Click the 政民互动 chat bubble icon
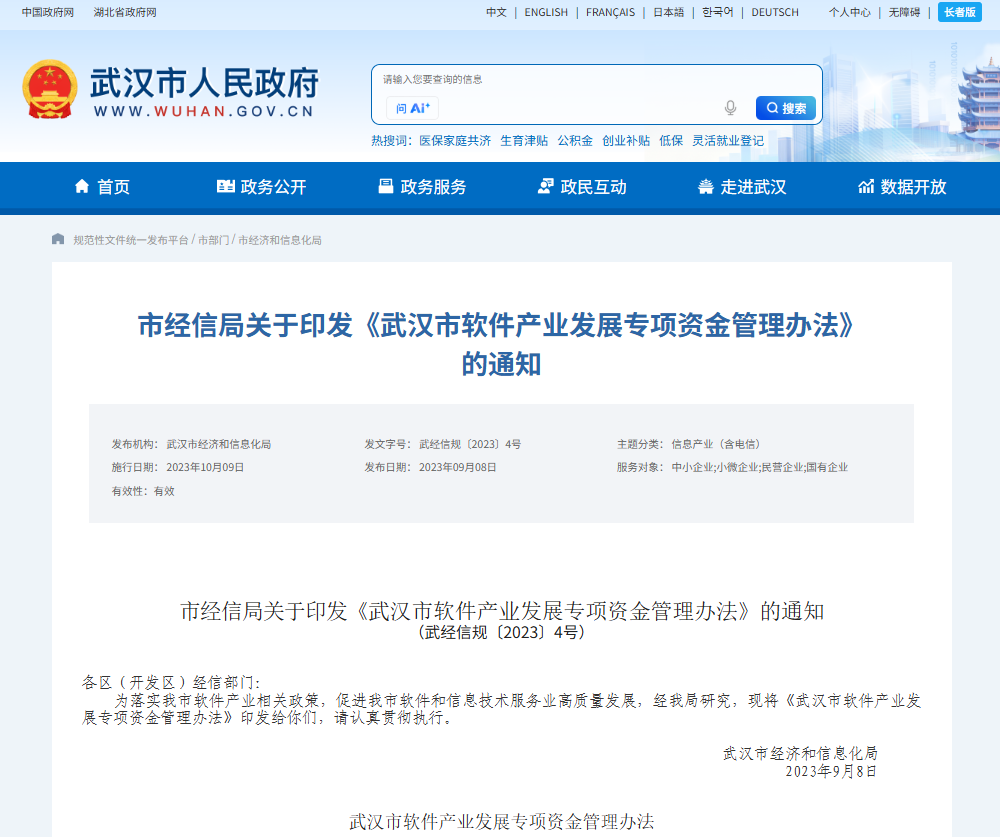 [545, 187]
